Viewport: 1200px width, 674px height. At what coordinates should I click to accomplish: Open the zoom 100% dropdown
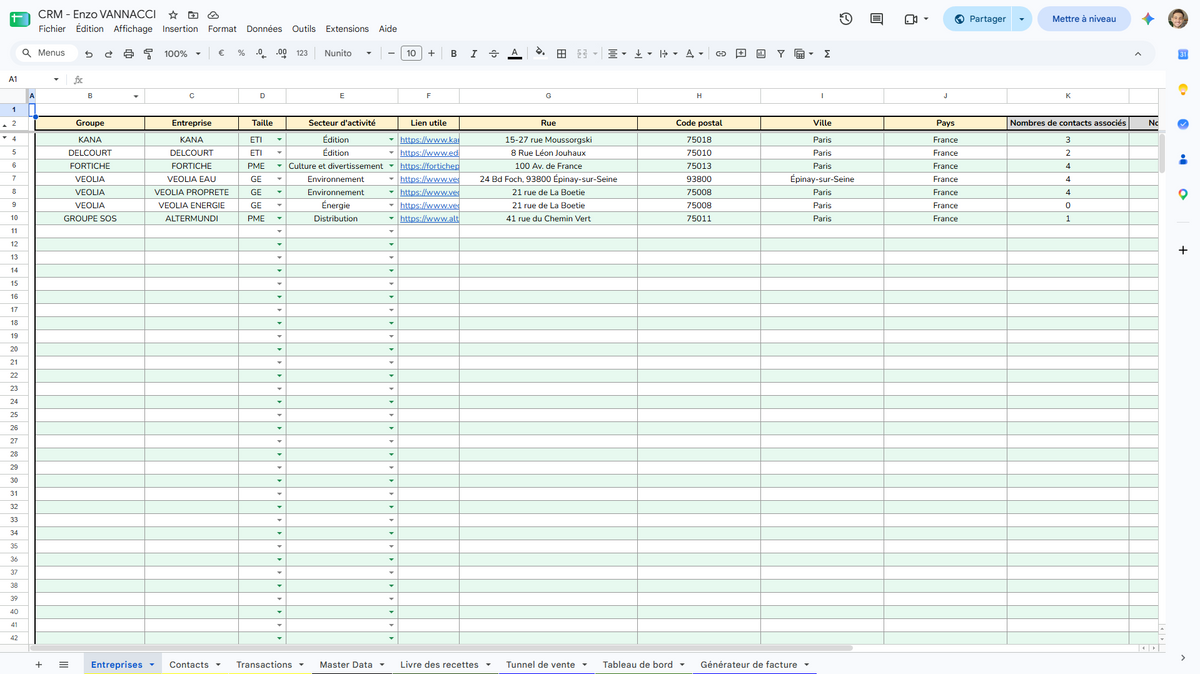pyautogui.click(x=182, y=54)
